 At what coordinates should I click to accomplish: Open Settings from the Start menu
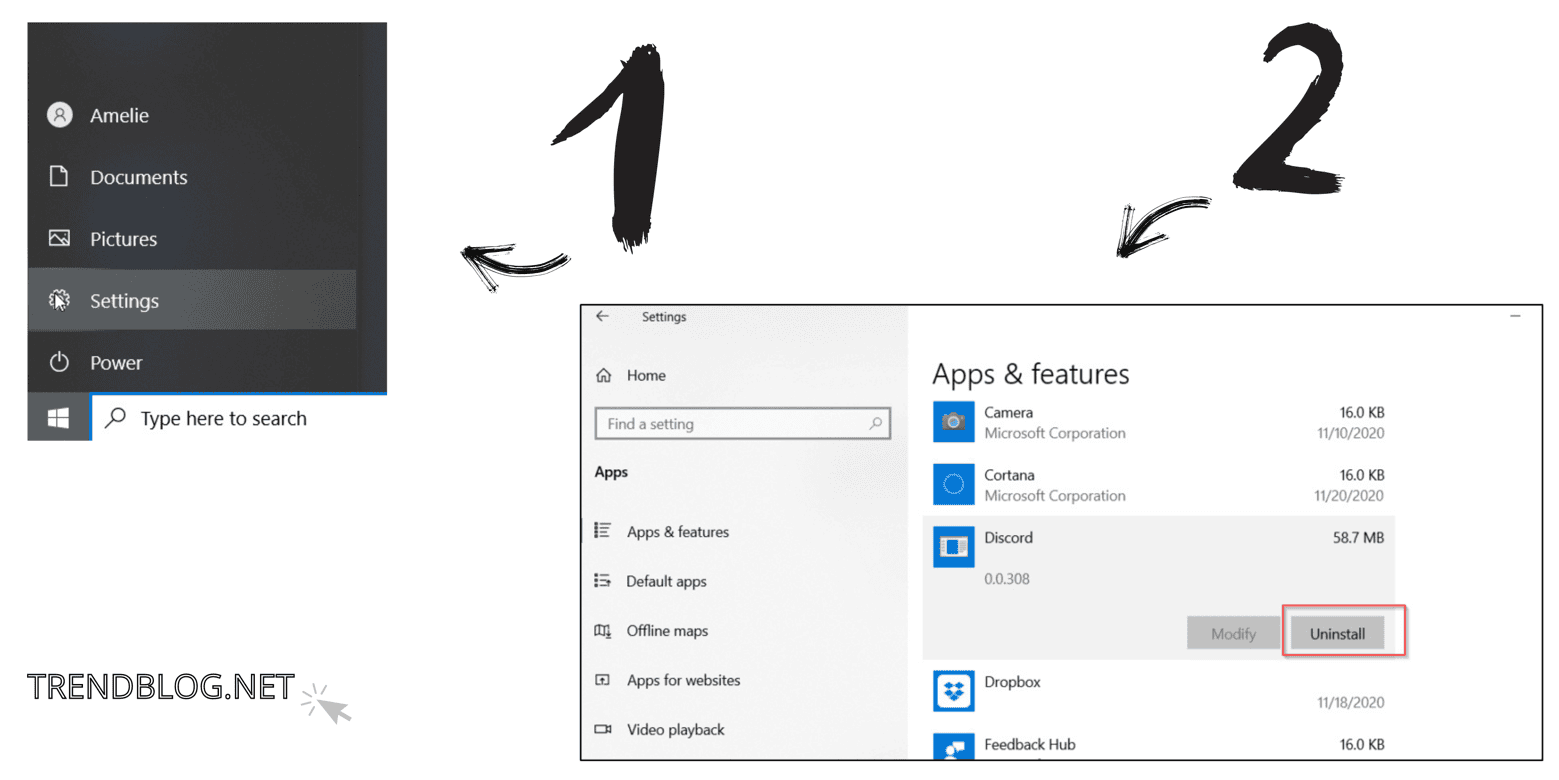pos(124,301)
